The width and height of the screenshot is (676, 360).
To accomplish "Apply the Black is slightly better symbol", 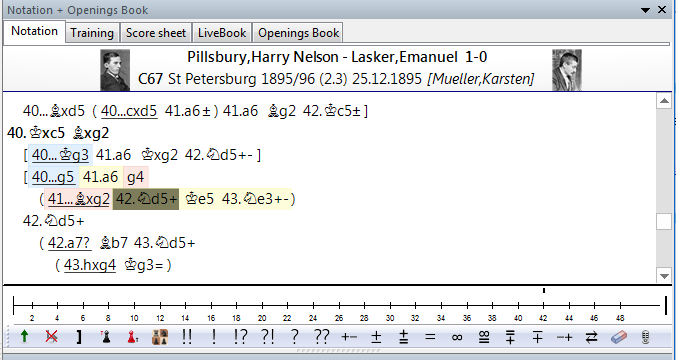I will (x=510, y=337).
